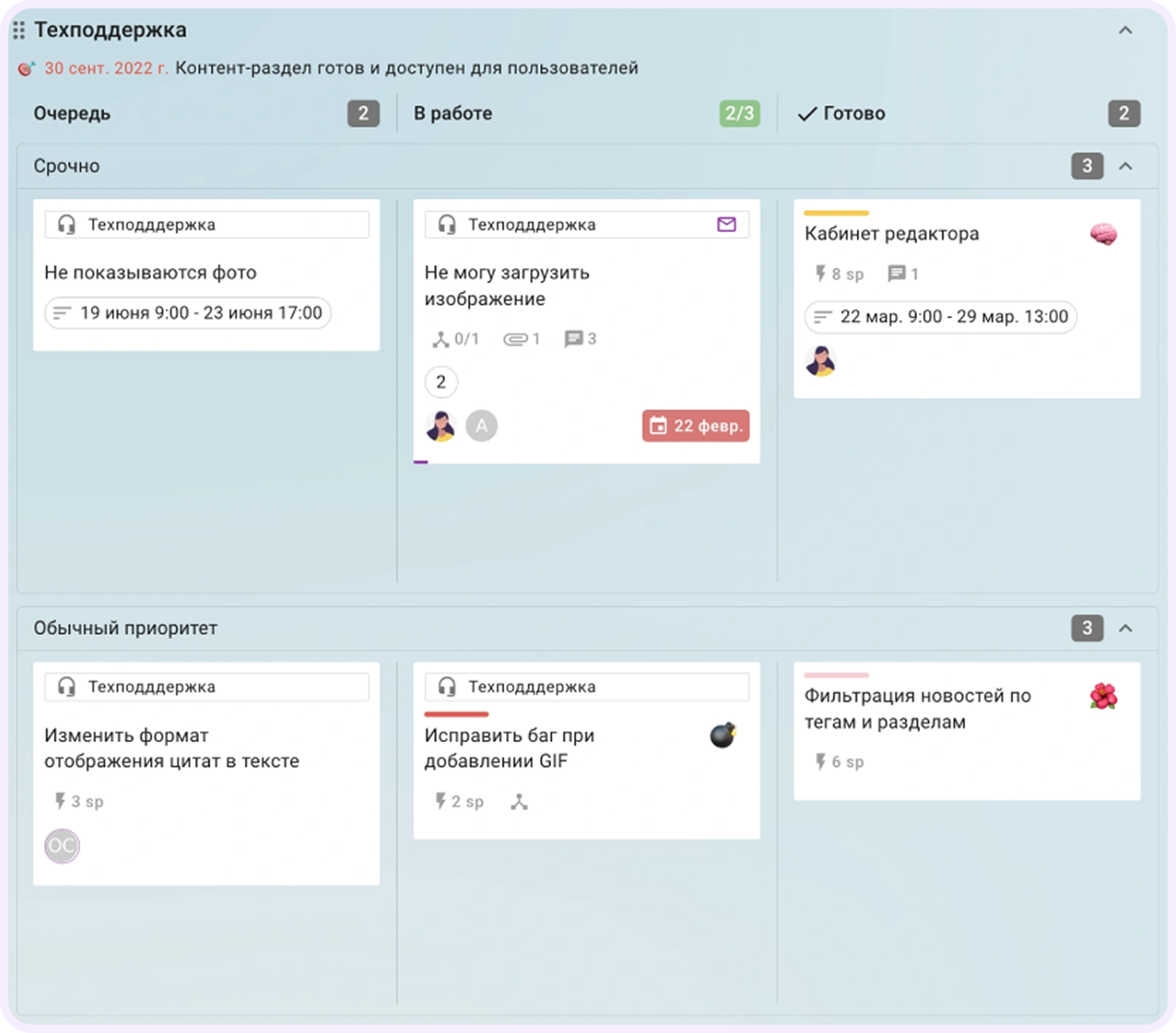The image size is (1176, 1033).
Task: Click the headset icon on "Не показываются фото" card
Action: 67,224
